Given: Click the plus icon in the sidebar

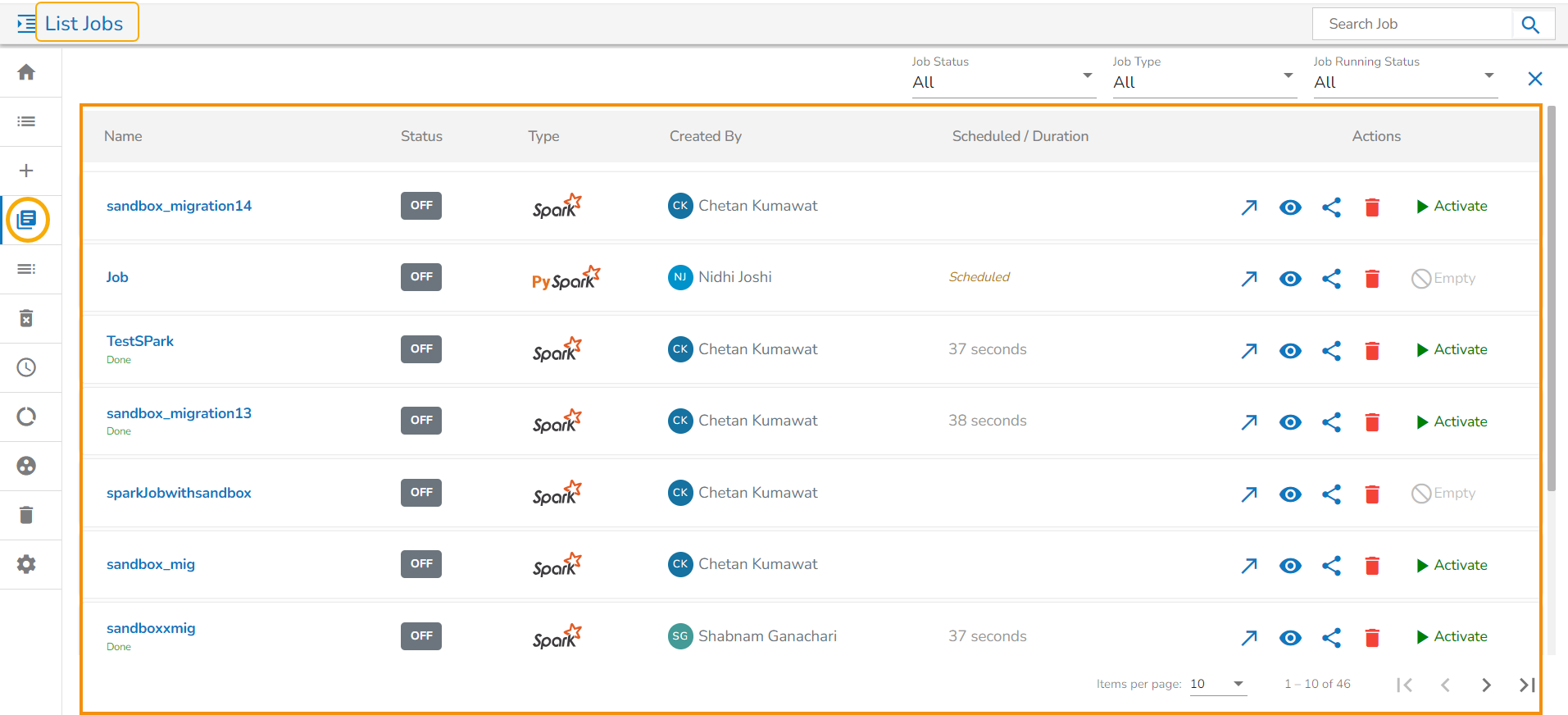Looking at the screenshot, I should coord(26,171).
